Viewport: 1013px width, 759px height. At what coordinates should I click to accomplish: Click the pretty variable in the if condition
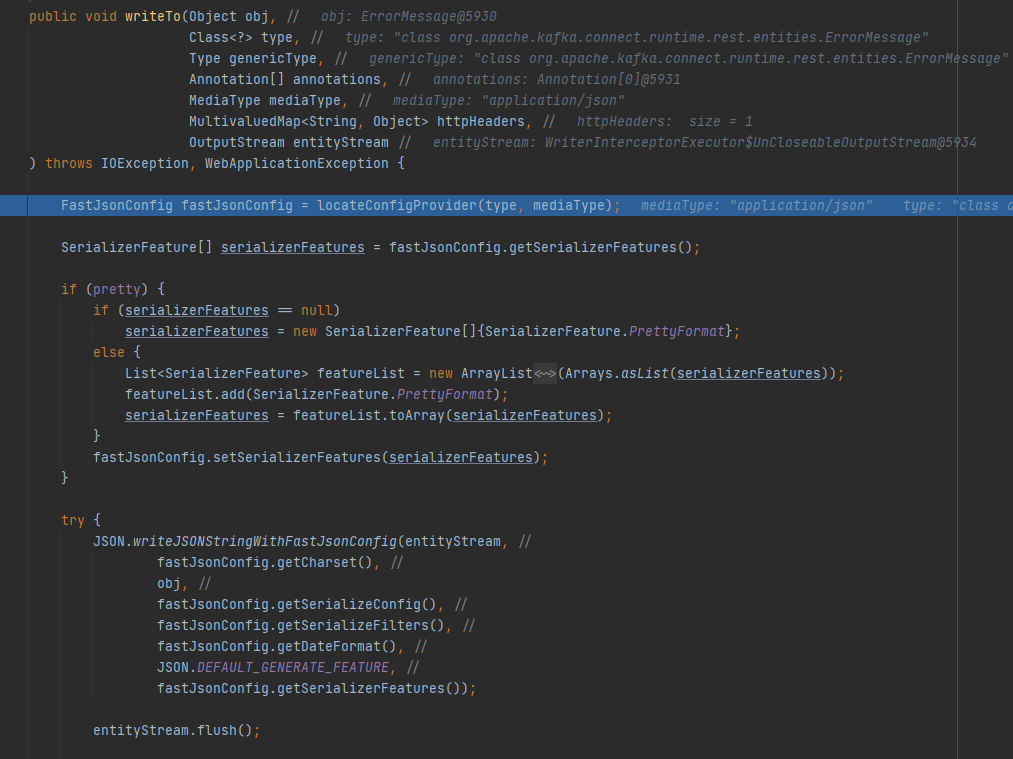click(x=117, y=290)
